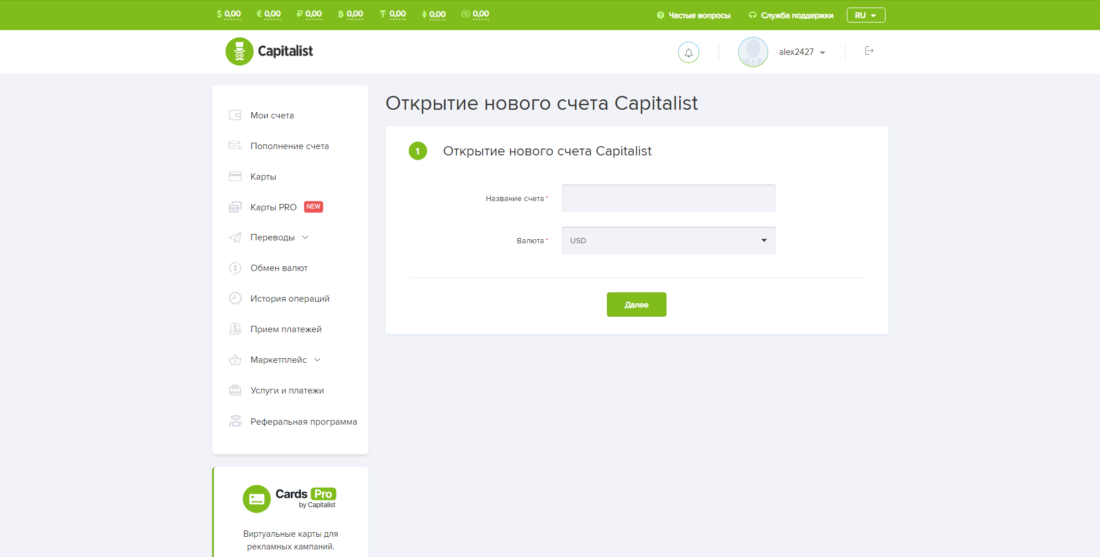Open Карты menu item
Image resolution: width=1100 pixels, height=557 pixels.
tap(263, 177)
